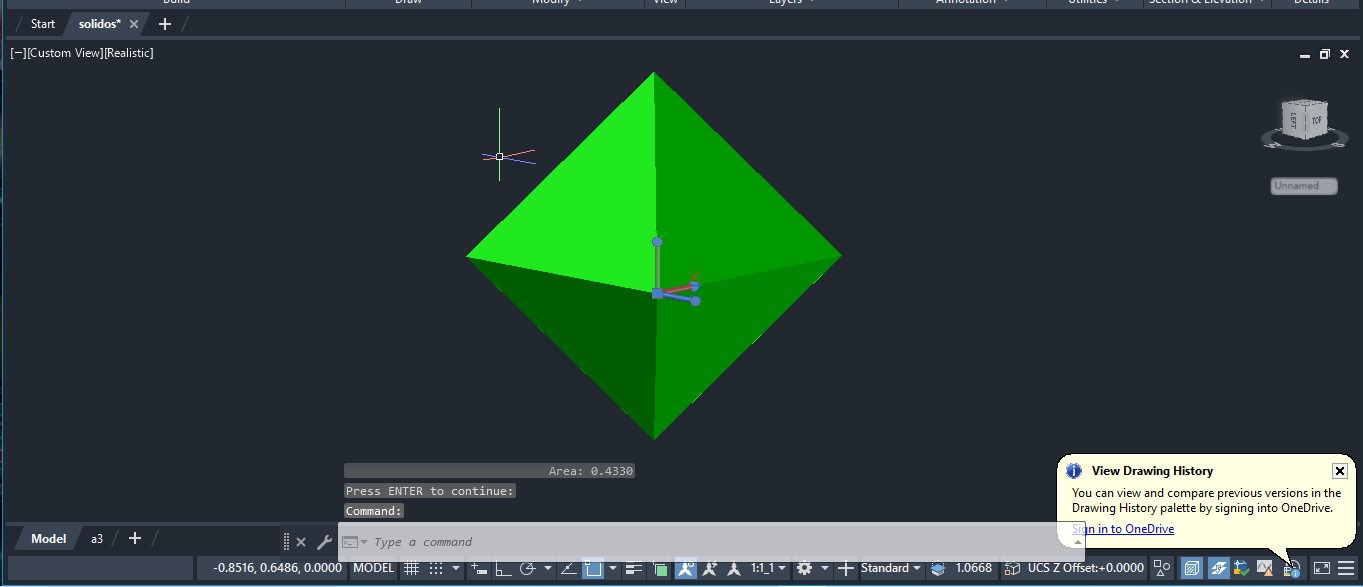The height and width of the screenshot is (587, 1363).
Task: Toggle transparency green square icon
Action: tap(660, 569)
